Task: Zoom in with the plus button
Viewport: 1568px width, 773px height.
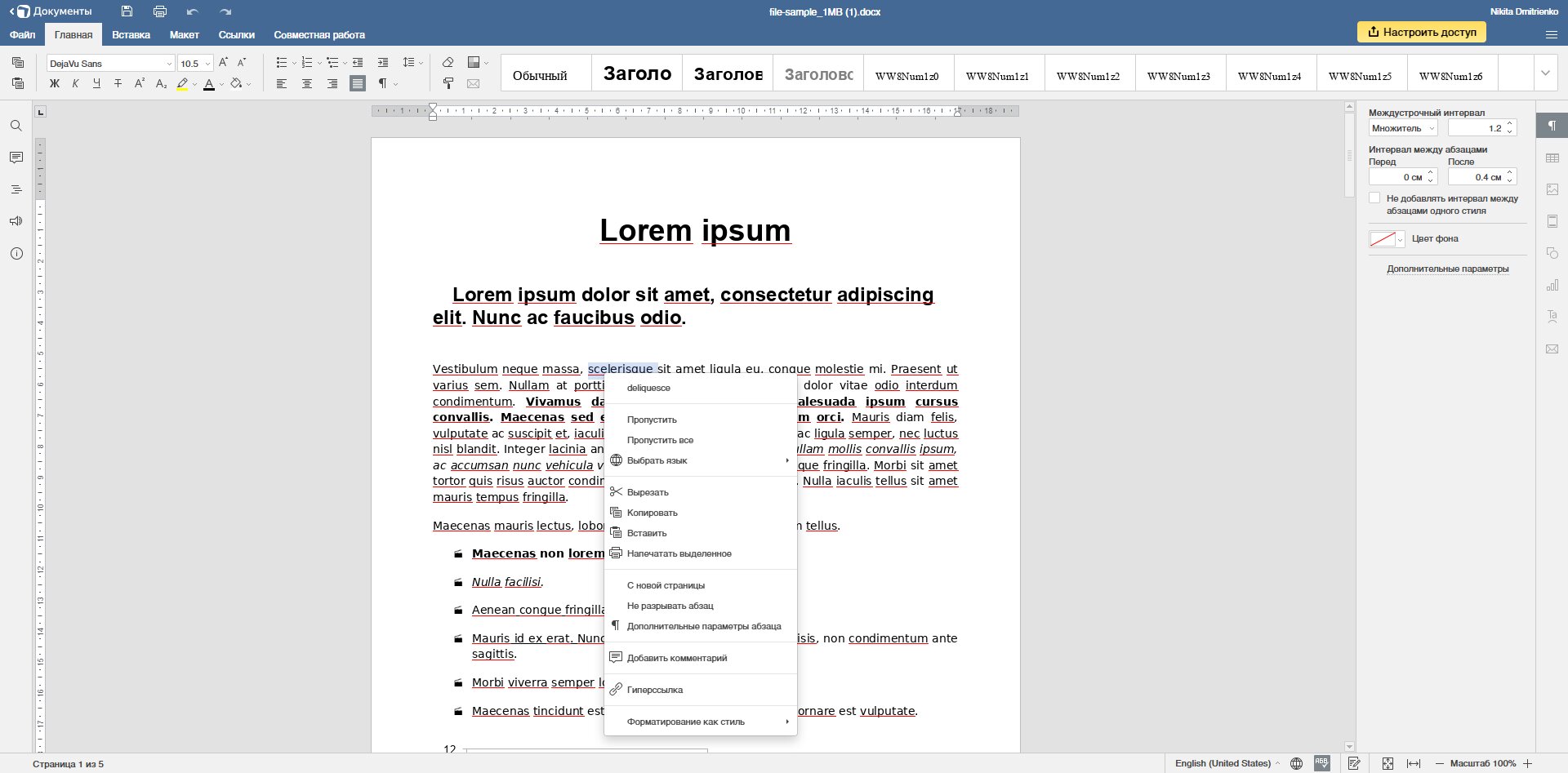Action: click(1527, 763)
